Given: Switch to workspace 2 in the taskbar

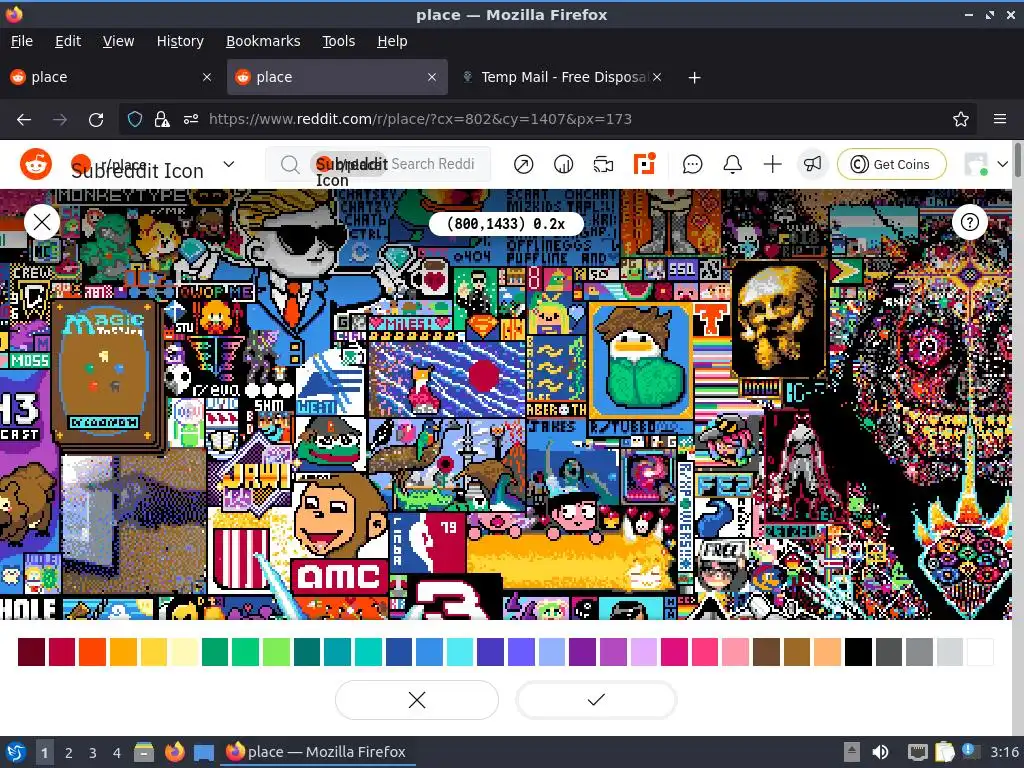Looking at the screenshot, I should tap(69, 753).
